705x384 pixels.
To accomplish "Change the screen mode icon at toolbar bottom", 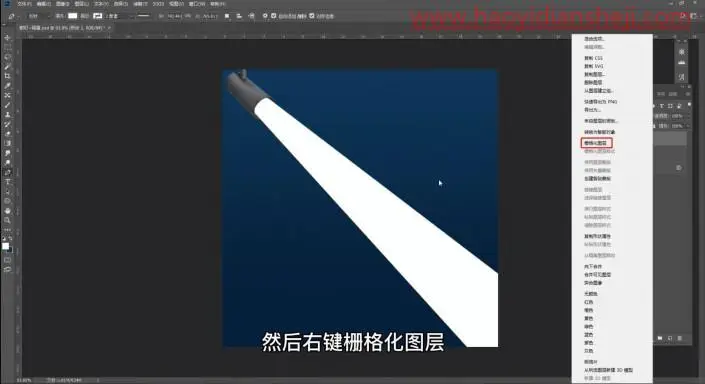I will pos(7,269).
